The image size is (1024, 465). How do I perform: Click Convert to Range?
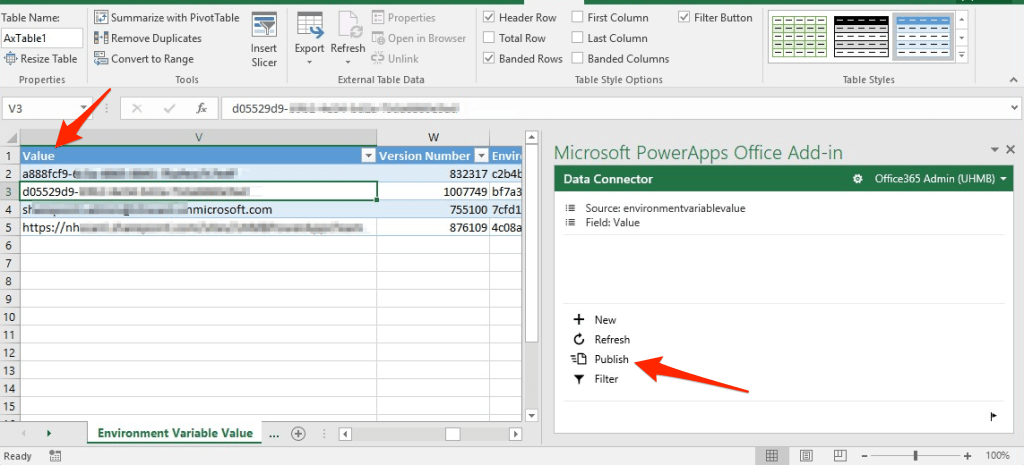coord(144,59)
